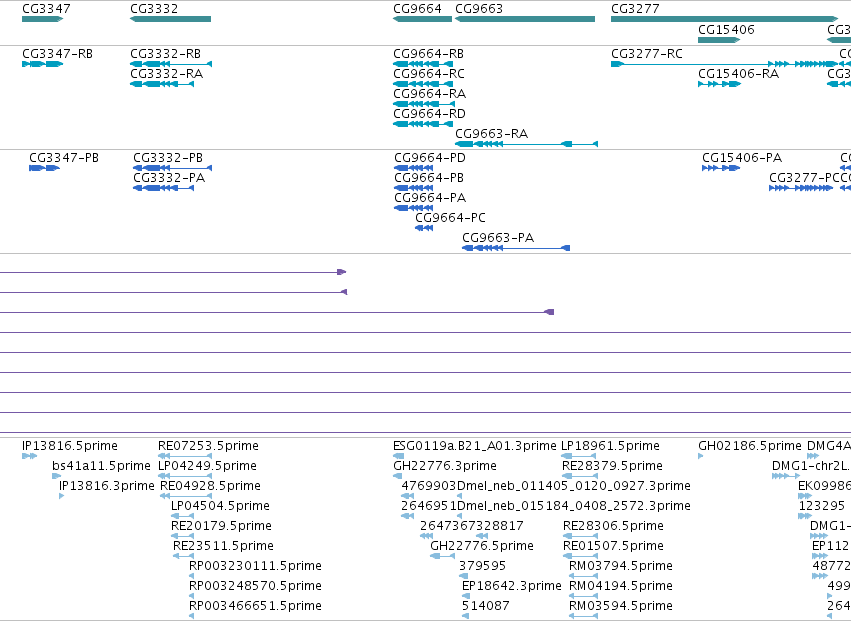Click the 514087 EST label
The height and width of the screenshot is (621, 851).
click(486, 606)
